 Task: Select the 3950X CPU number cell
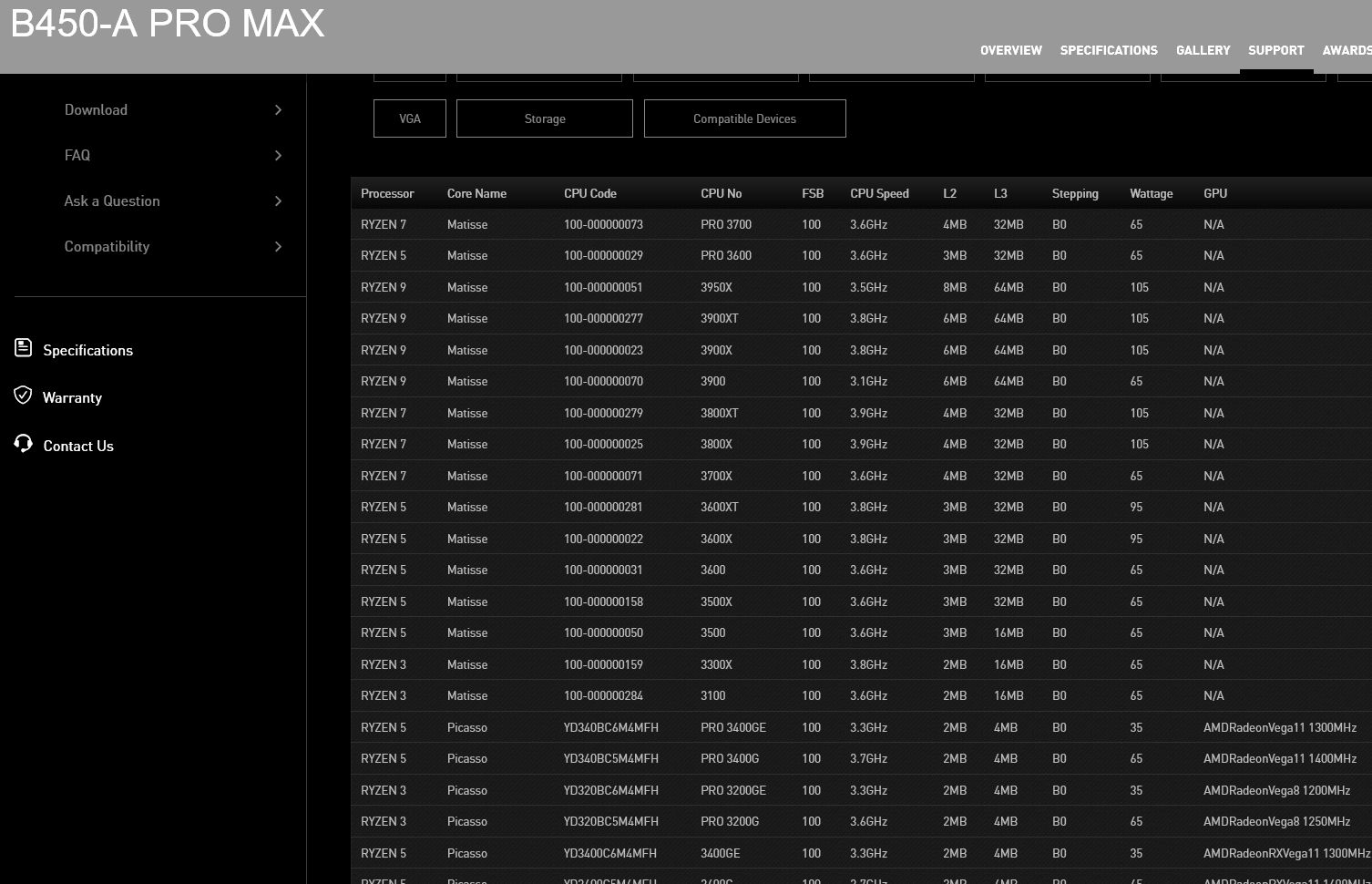(x=716, y=287)
